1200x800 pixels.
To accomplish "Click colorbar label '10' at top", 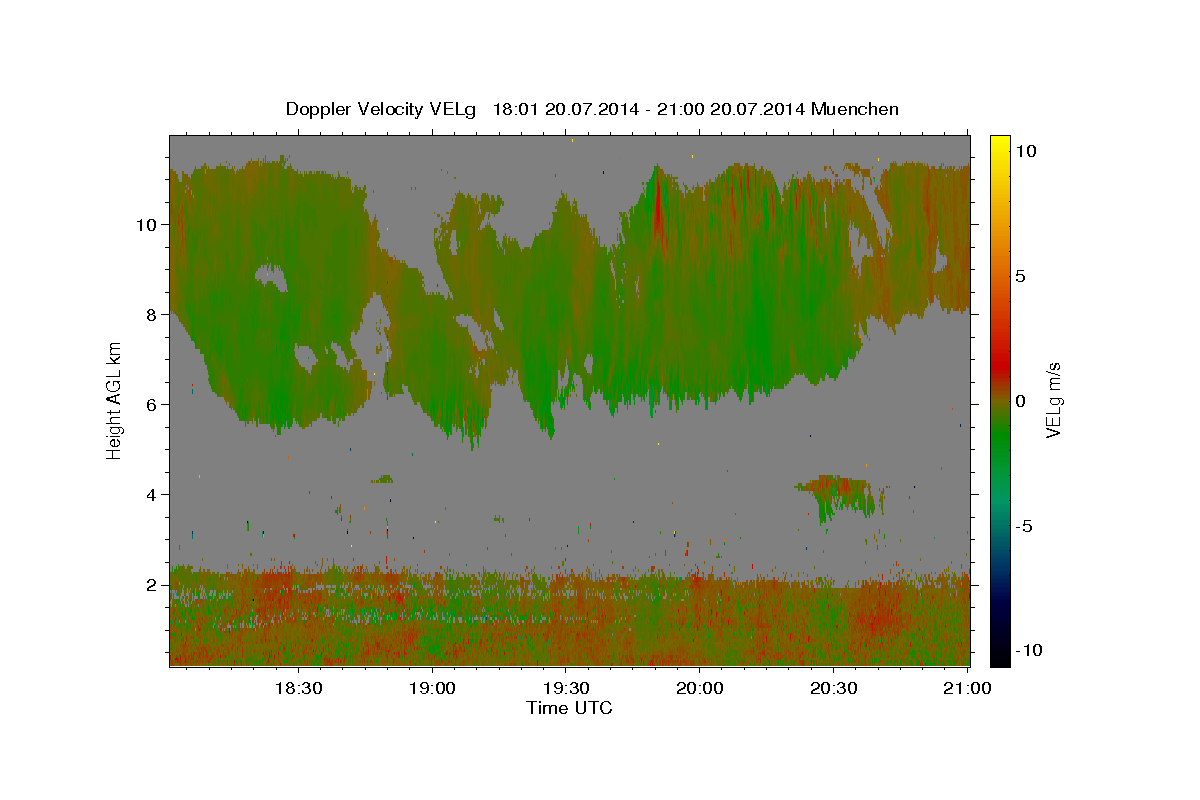I will [1026, 151].
